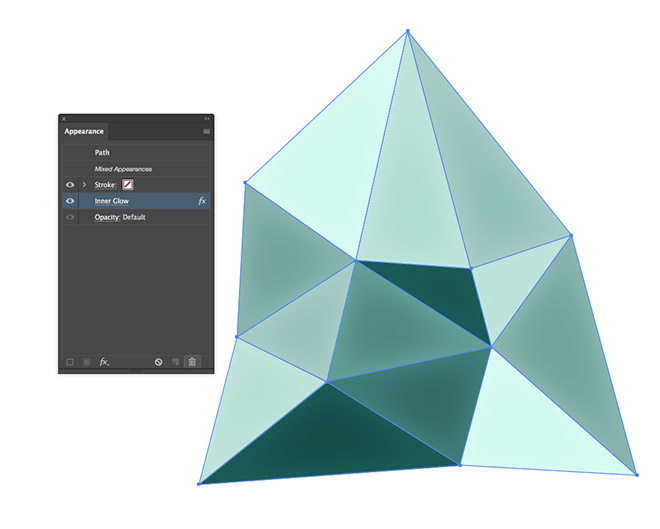
Task: Select the top apex anchor point
Action: (x=408, y=31)
